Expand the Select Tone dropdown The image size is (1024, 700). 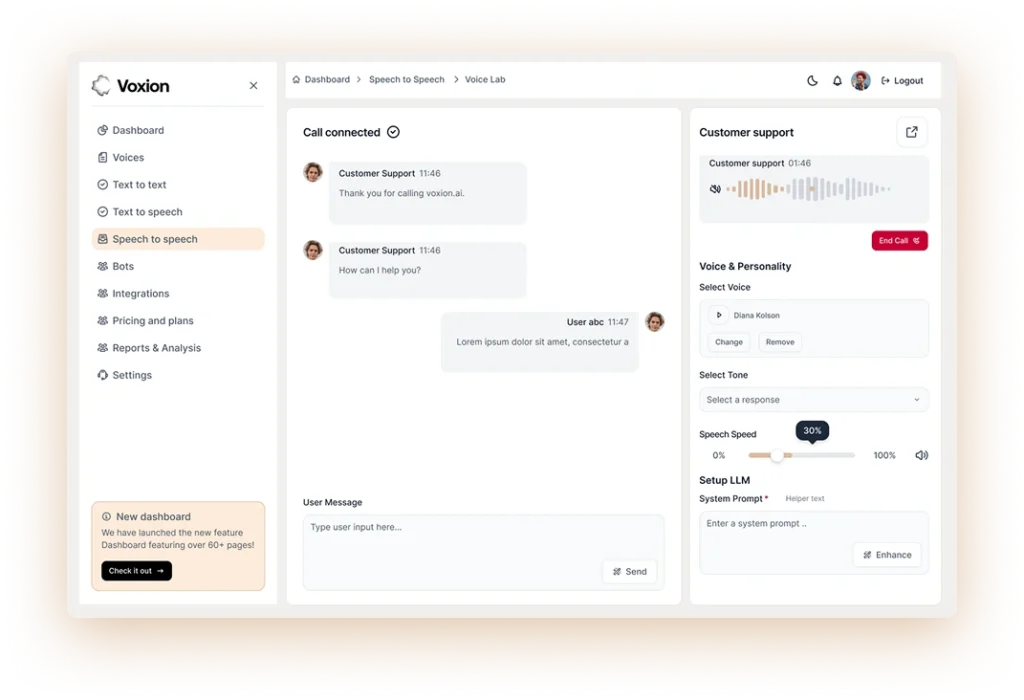[x=814, y=400]
